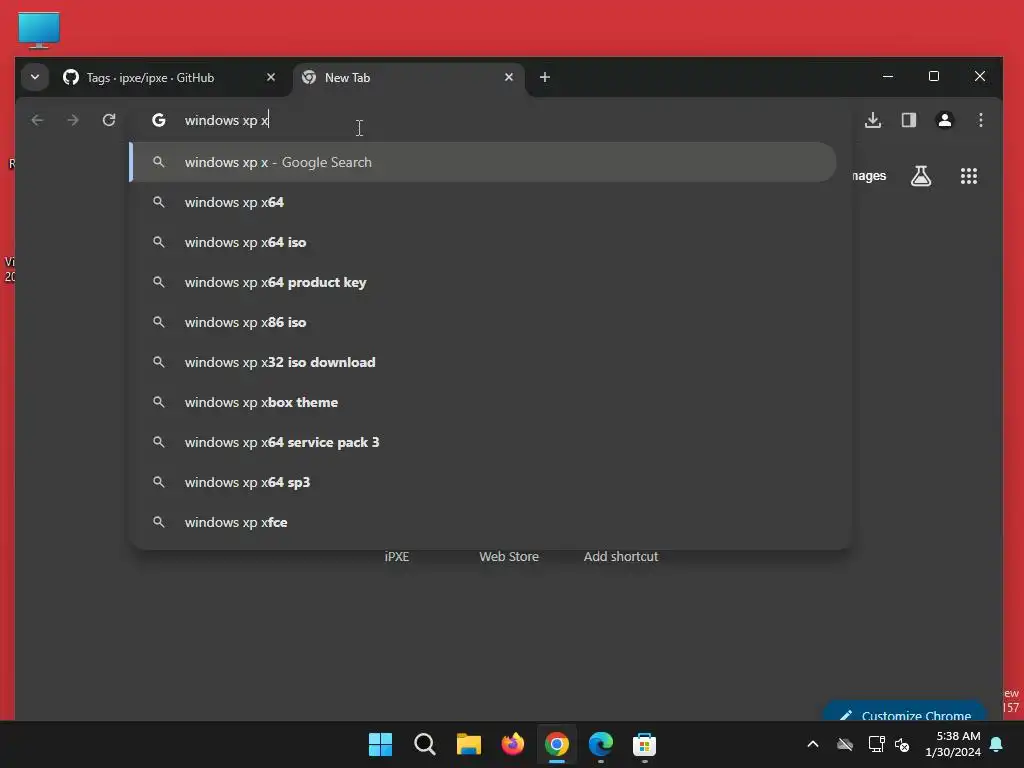This screenshot has width=1024, height=768.
Task: Pick 'windows xp xbox theme' suggestion
Action: [483, 402]
